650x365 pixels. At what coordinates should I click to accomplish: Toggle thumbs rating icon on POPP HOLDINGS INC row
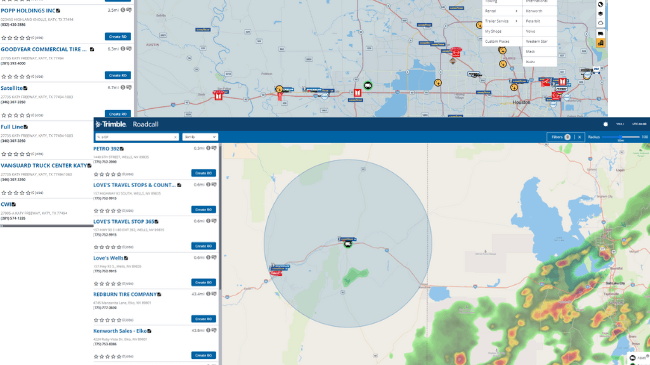point(129,10)
